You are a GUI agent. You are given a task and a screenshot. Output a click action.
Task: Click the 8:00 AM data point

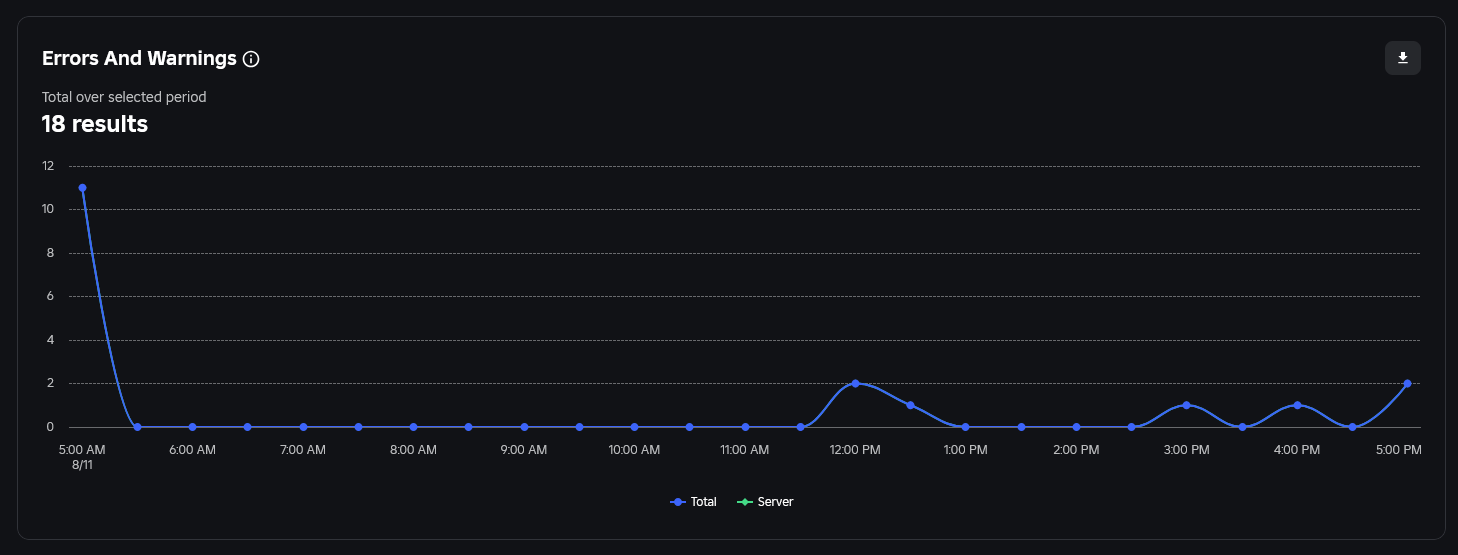point(413,427)
